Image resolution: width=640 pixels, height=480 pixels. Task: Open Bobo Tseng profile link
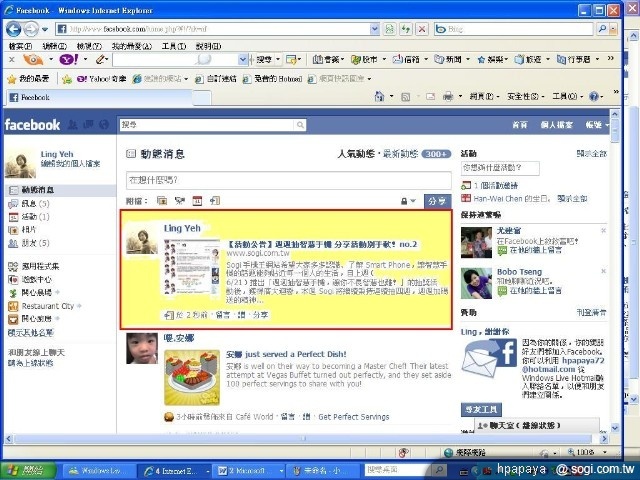tap(519, 272)
